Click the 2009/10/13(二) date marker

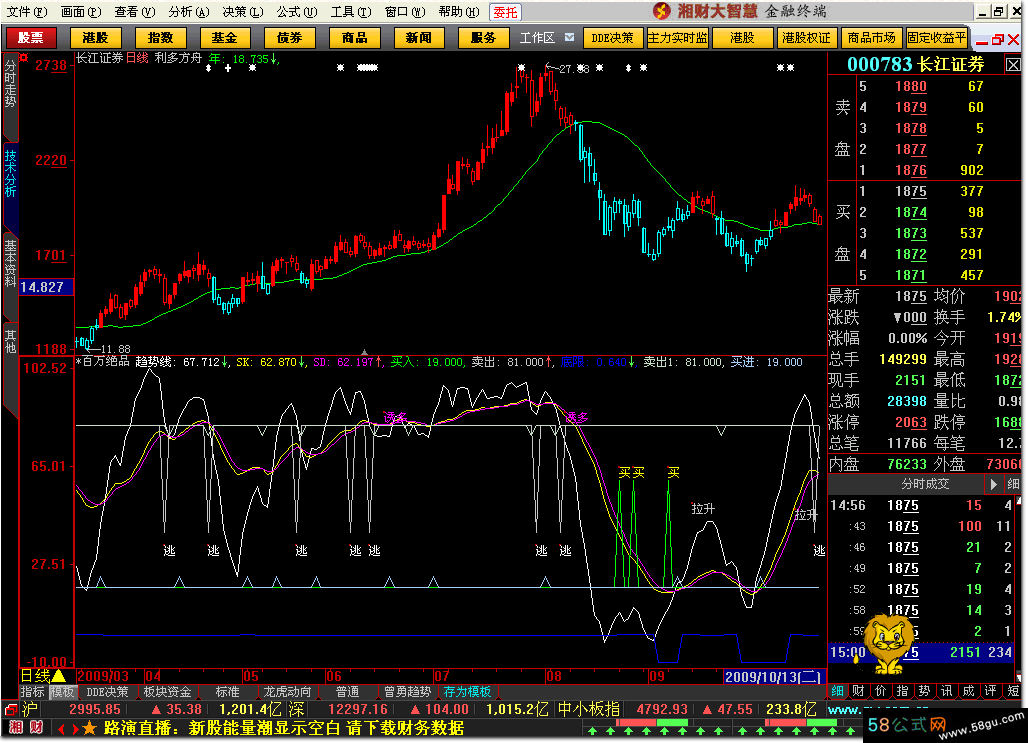(x=773, y=676)
